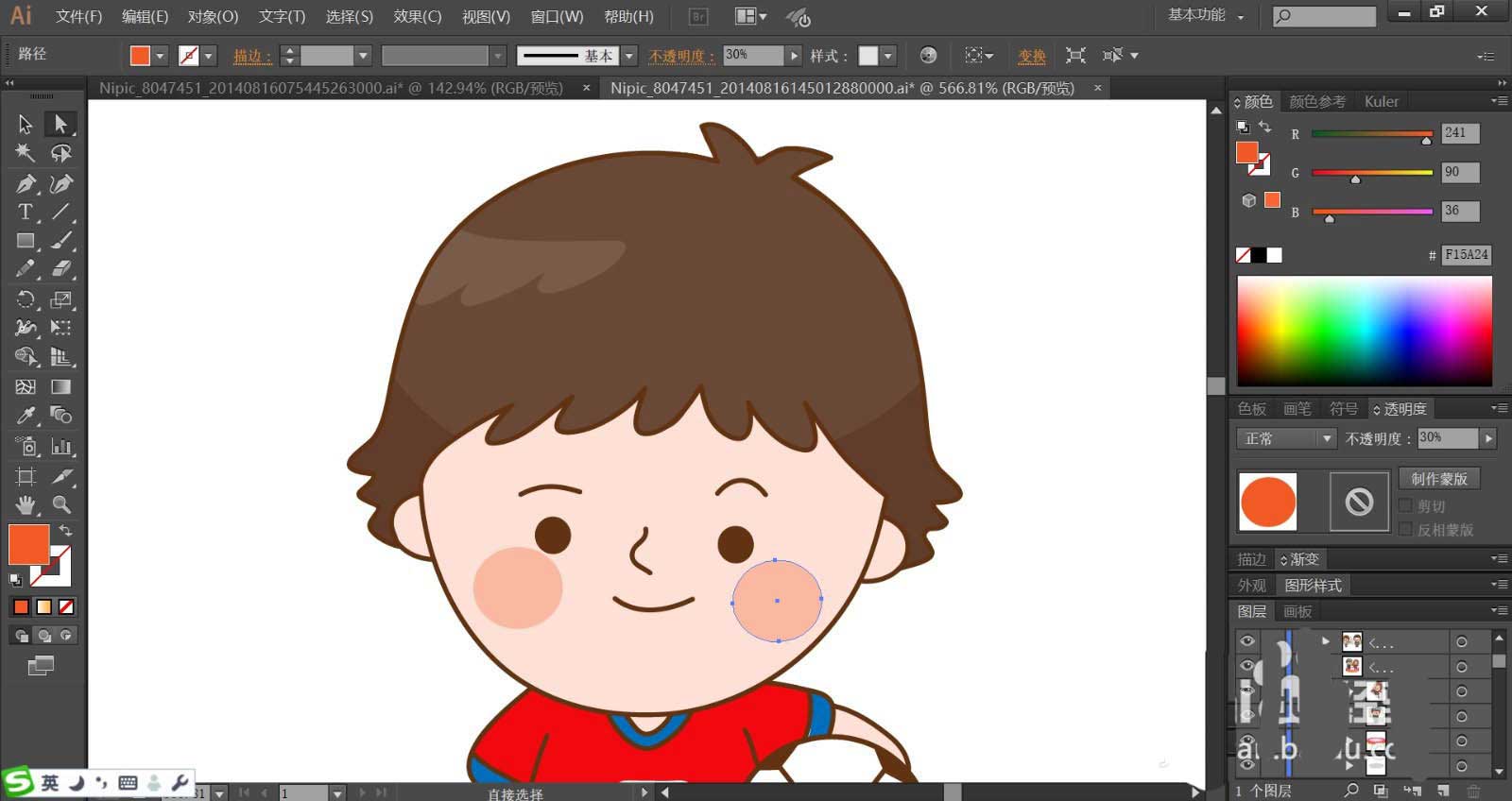The image size is (1512, 801).
Task: Open the 样式 style dropdown
Action: [x=888, y=56]
